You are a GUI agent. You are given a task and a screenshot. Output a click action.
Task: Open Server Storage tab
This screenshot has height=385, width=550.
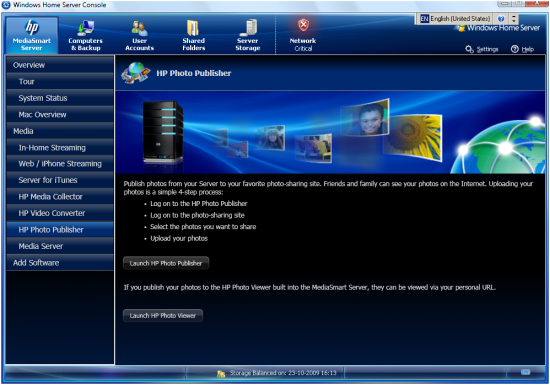click(248, 35)
